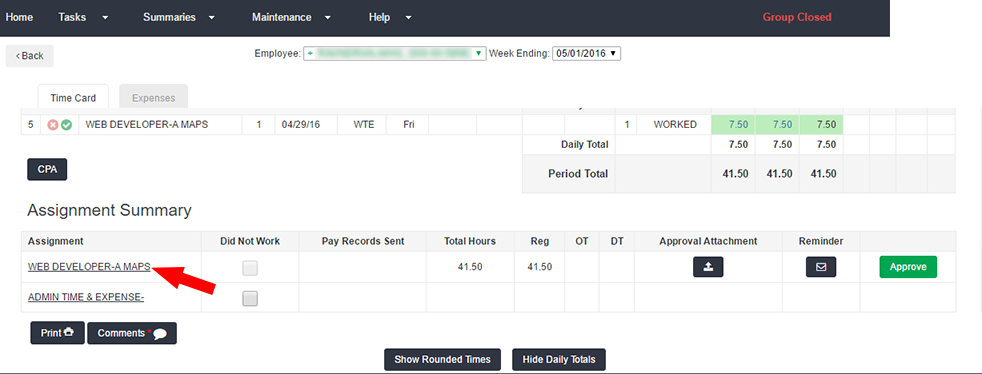Click the Approval Attachment column header
Viewport: 982px width, 374px height.
[x=708, y=241]
